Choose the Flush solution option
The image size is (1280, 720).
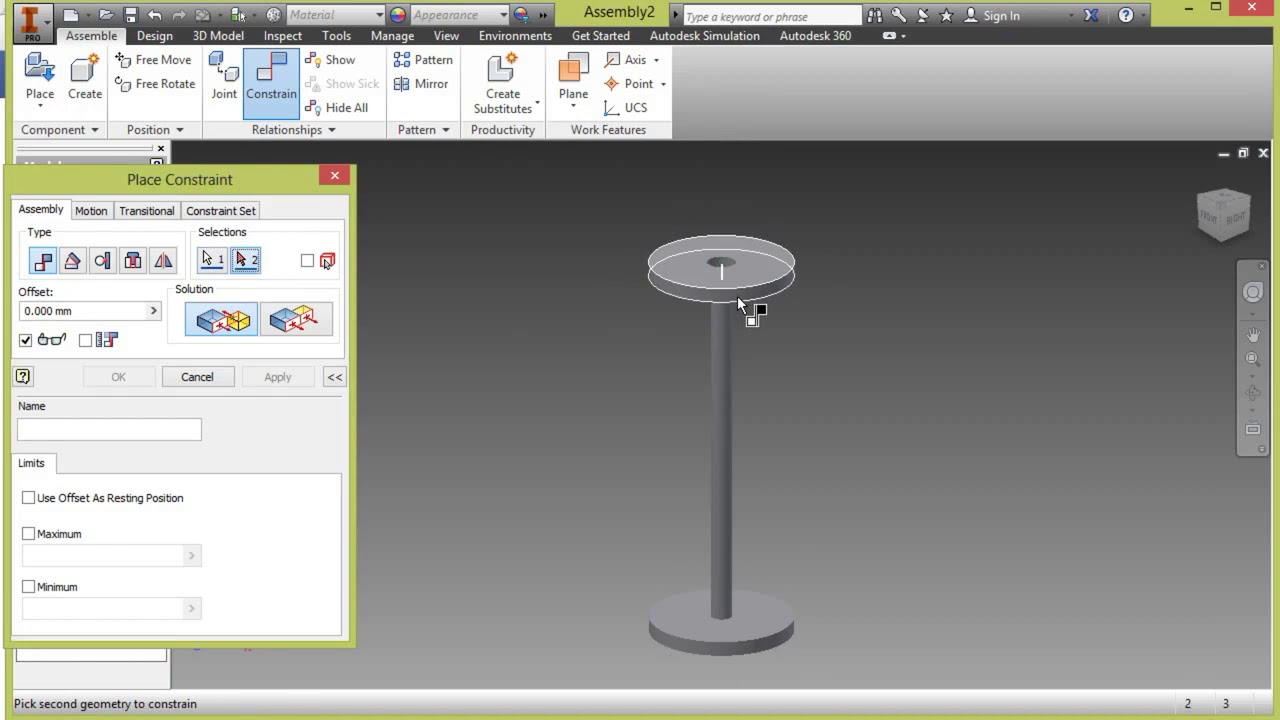tap(296, 320)
